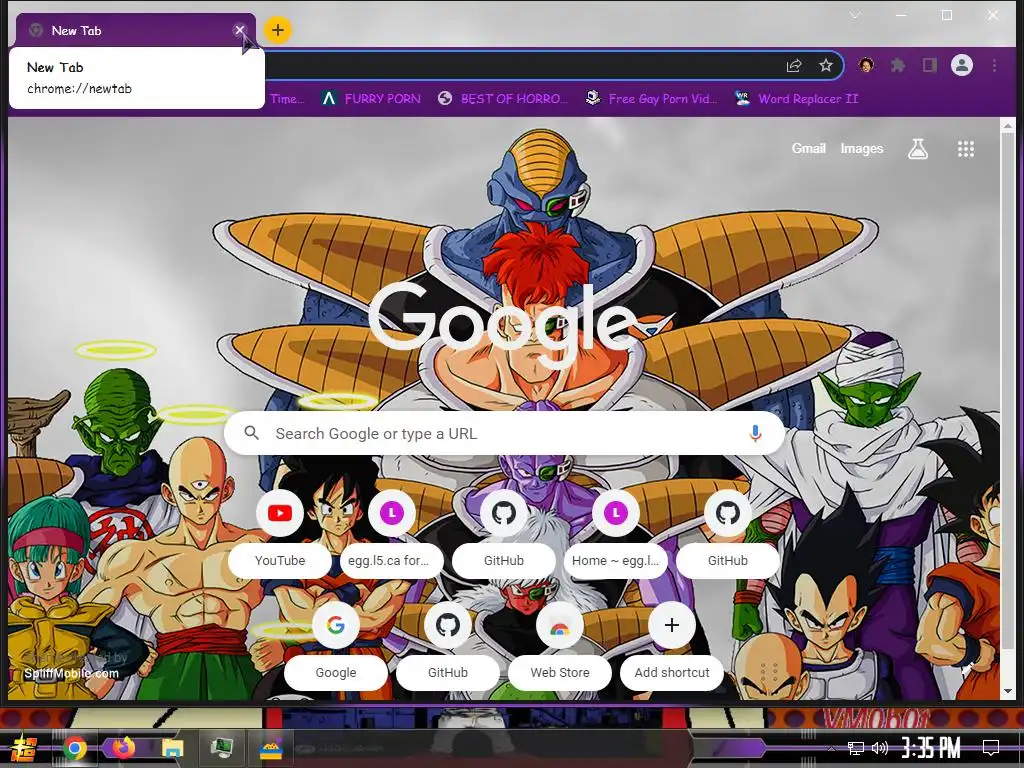
Task: Open the egg.l5.ca for... shortcut
Action: (392, 534)
